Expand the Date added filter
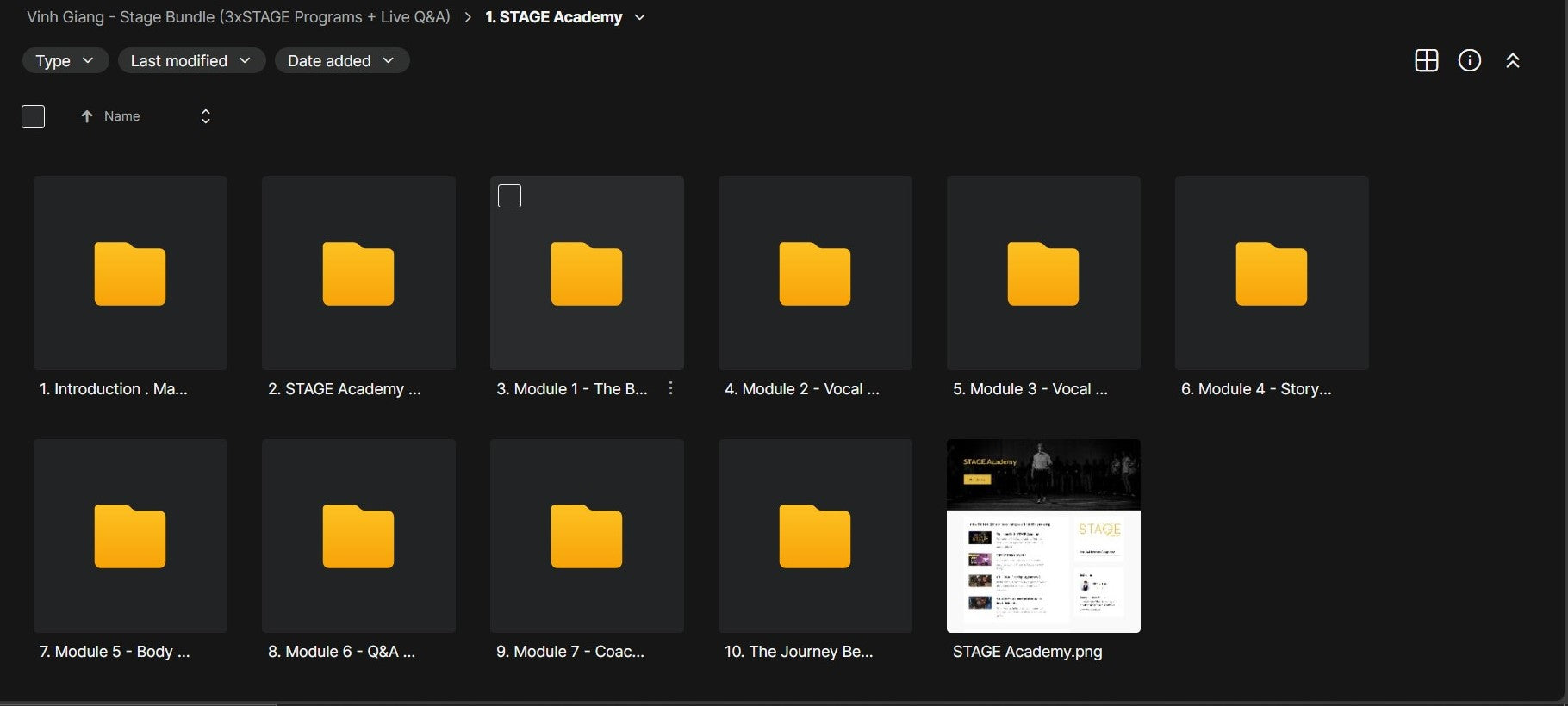The image size is (1568, 706). (x=341, y=60)
